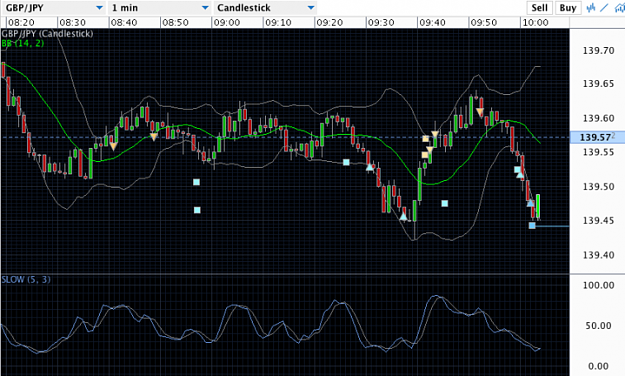Click the orange down-triangle marker near 08:46
Screen dimensions: 625x376
click(x=154, y=137)
